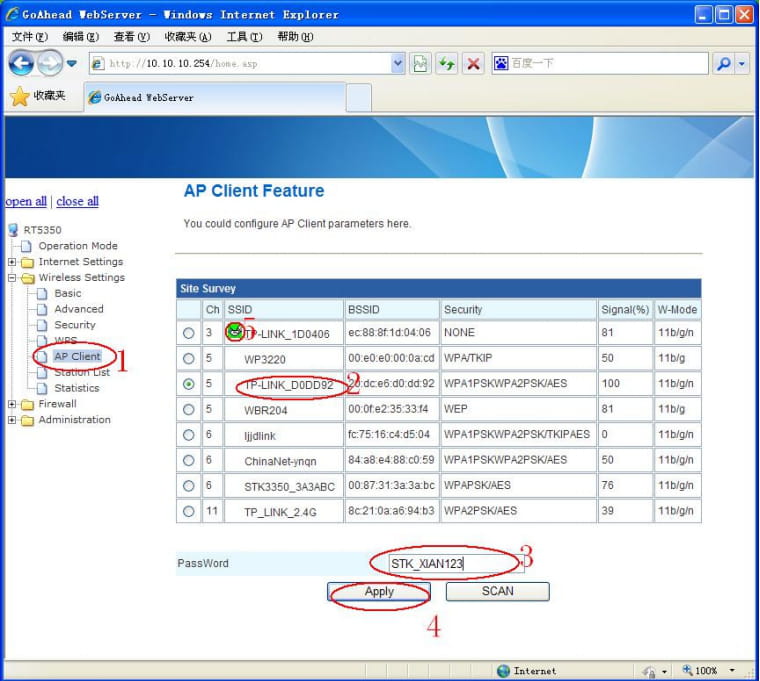
Task: Select the STK3350_3A3ABC network radio button
Action: pos(189,486)
